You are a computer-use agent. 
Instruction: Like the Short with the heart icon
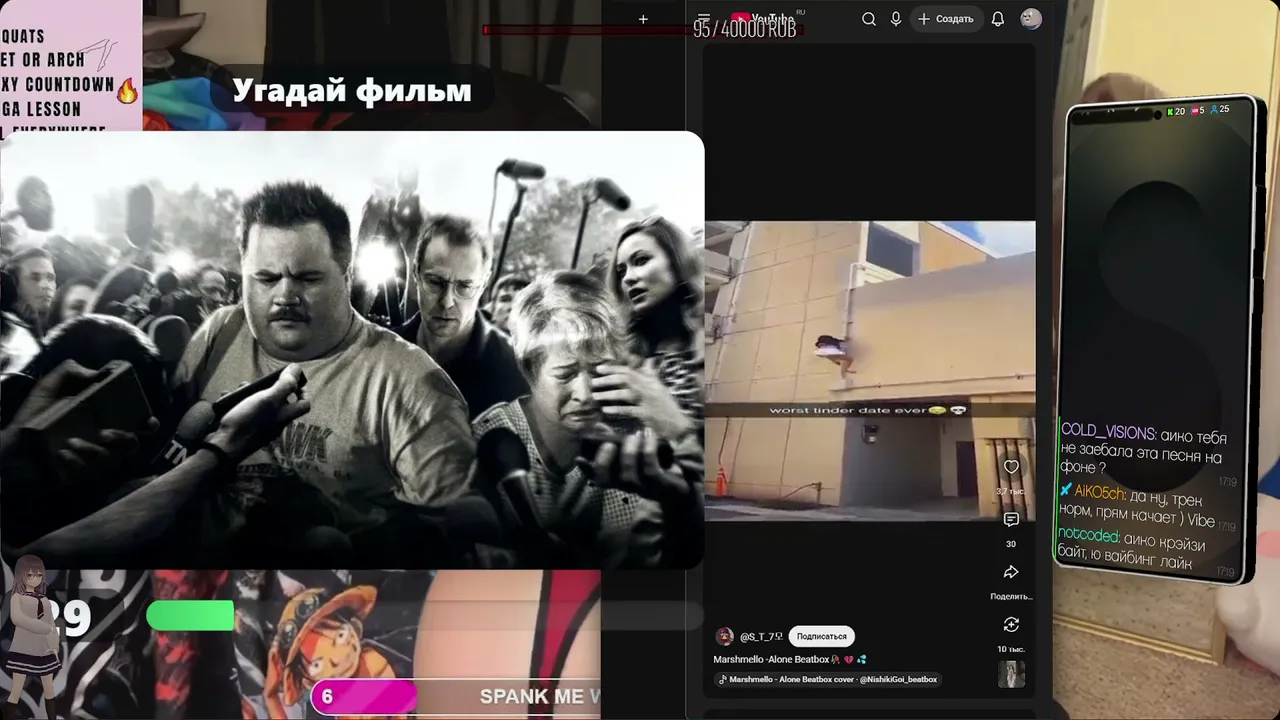click(x=1011, y=467)
